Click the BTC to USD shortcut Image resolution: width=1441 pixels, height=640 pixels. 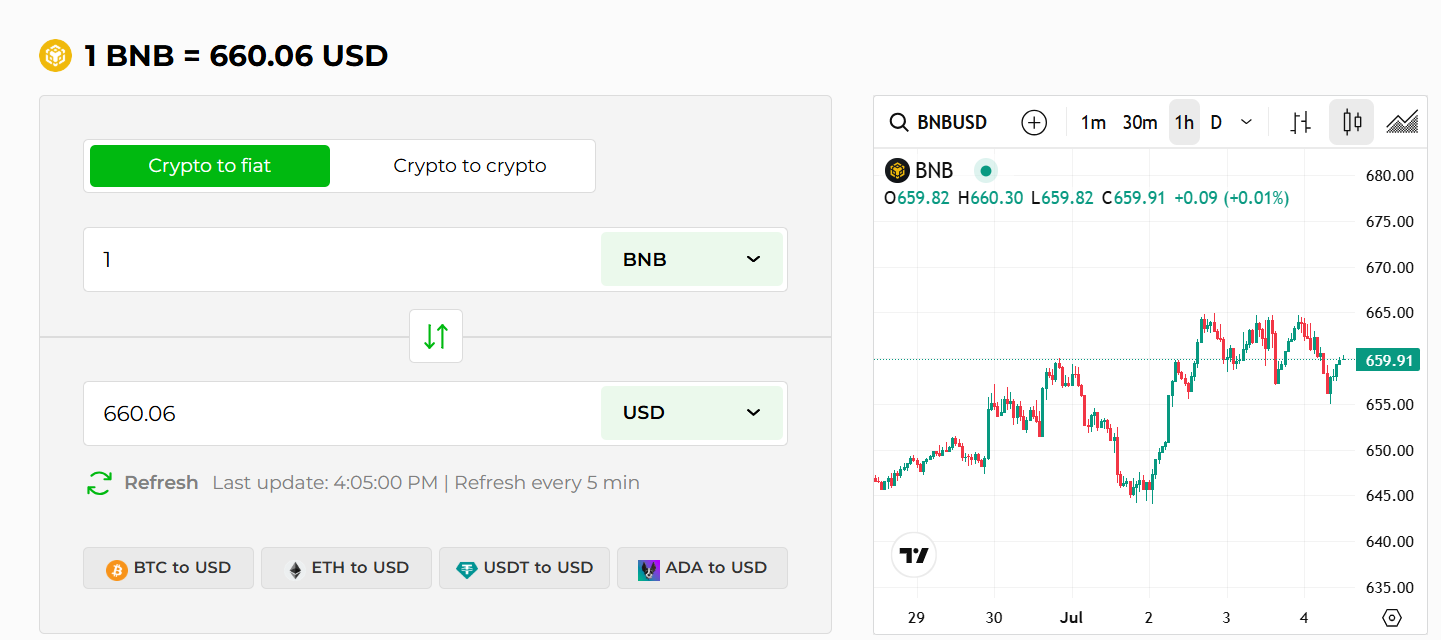(x=168, y=567)
